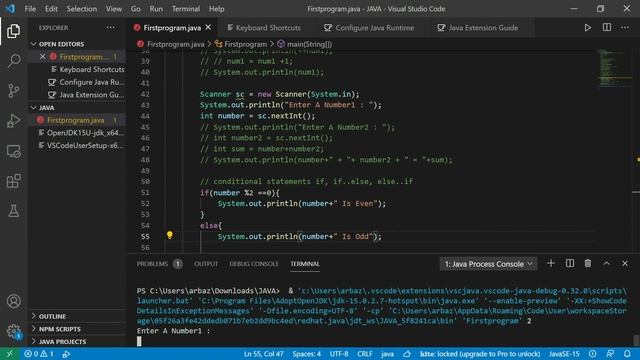Open the Source Control view
Image resolution: width=640 pixels, height=360 pixels.
click(13, 91)
